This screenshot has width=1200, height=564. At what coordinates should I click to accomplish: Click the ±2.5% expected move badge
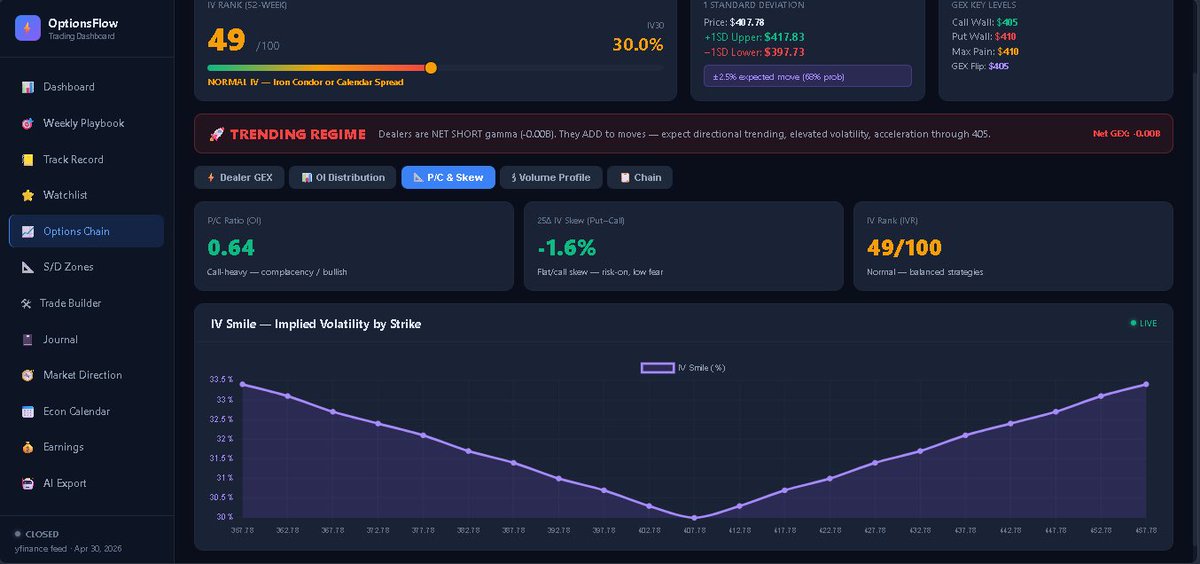point(808,76)
